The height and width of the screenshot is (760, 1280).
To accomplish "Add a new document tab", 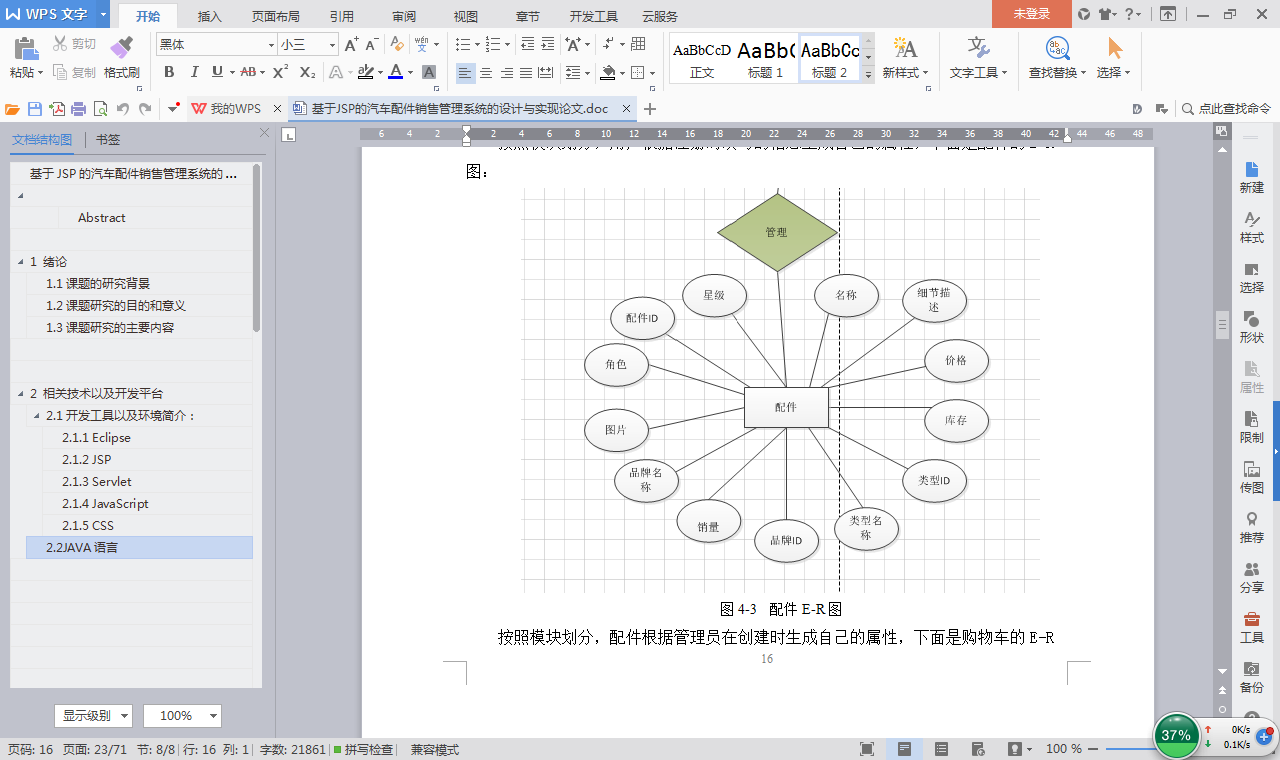I will 650,109.
